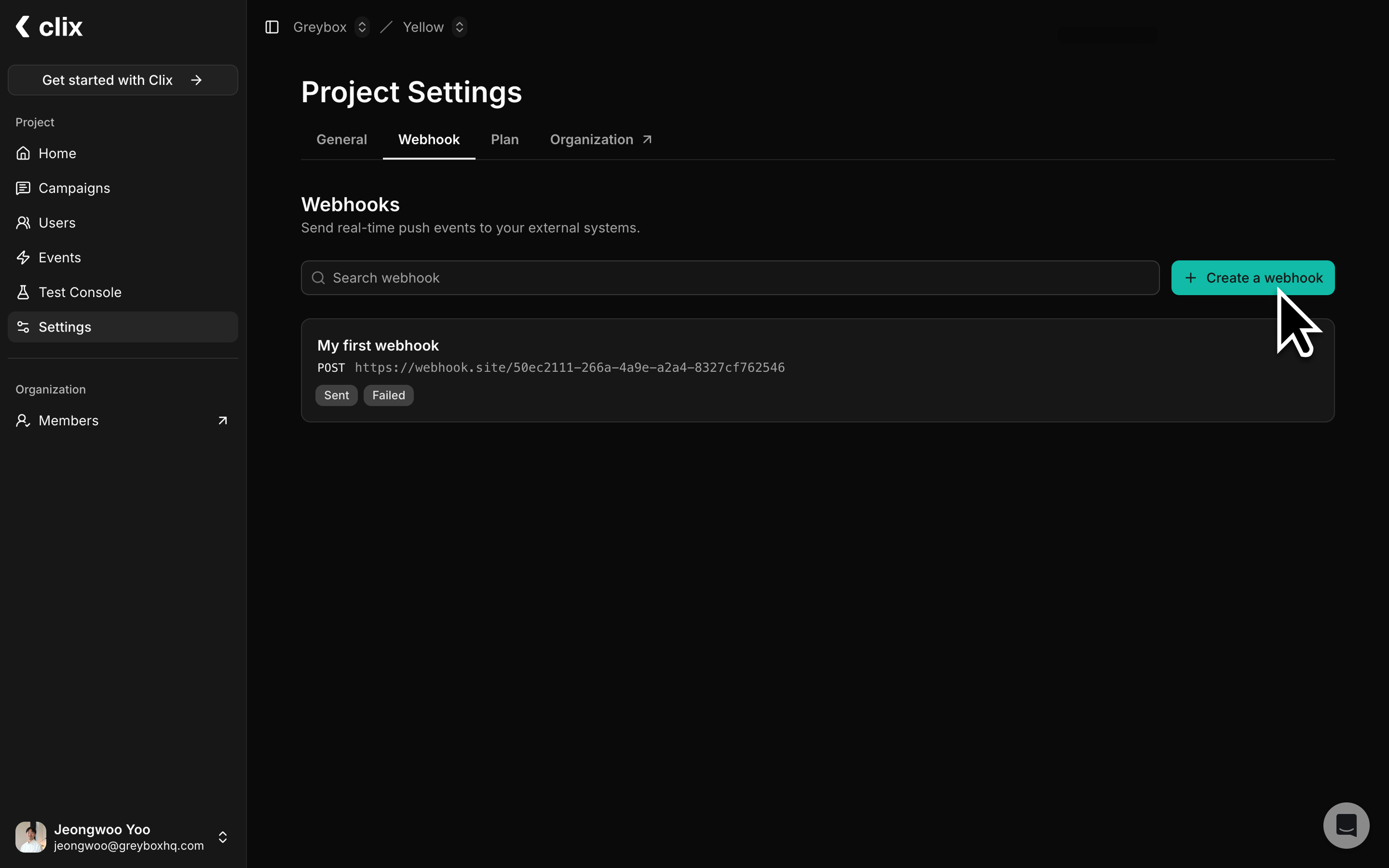This screenshot has width=1389, height=868.
Task: Click Create a webhook
Action: (1253, 277)
